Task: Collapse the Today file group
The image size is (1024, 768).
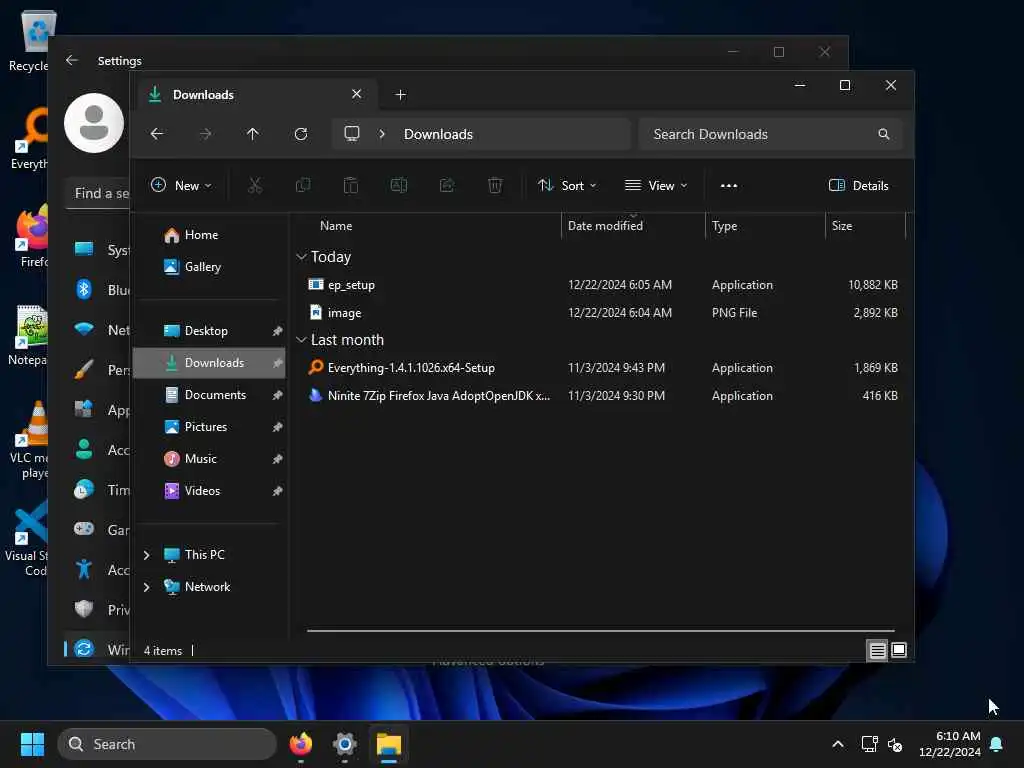Action: (301, 257)
